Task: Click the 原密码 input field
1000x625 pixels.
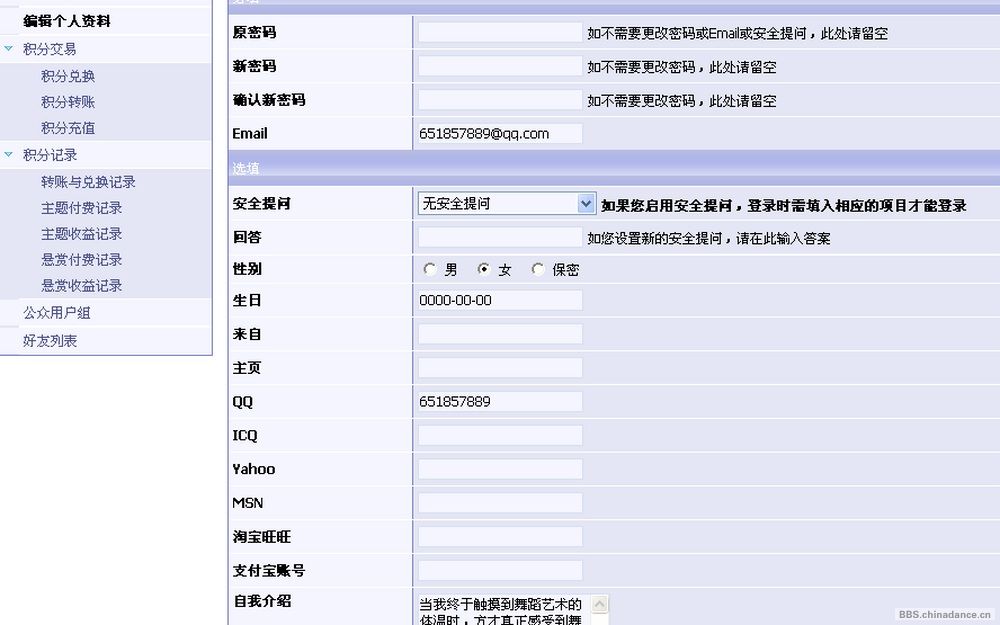Action: pos(500,33)
